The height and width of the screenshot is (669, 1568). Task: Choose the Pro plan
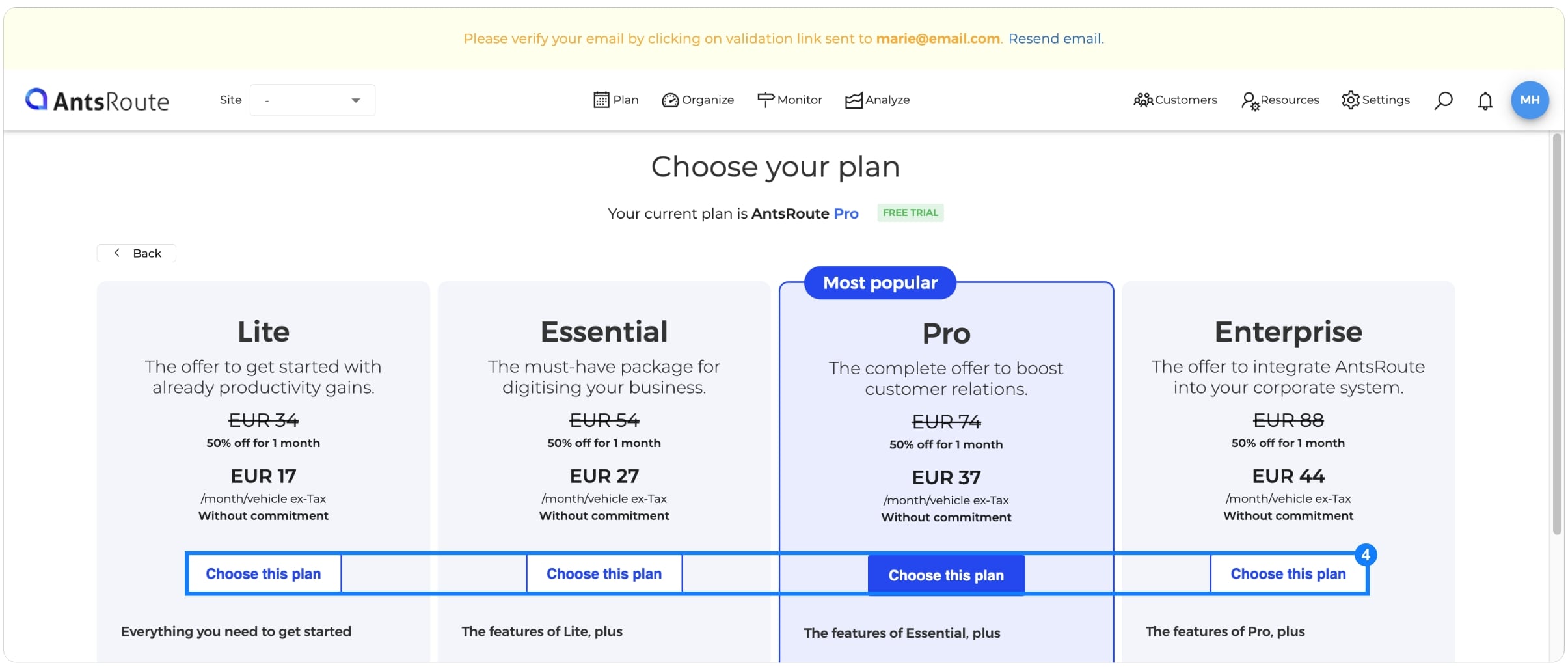(945, 575)
